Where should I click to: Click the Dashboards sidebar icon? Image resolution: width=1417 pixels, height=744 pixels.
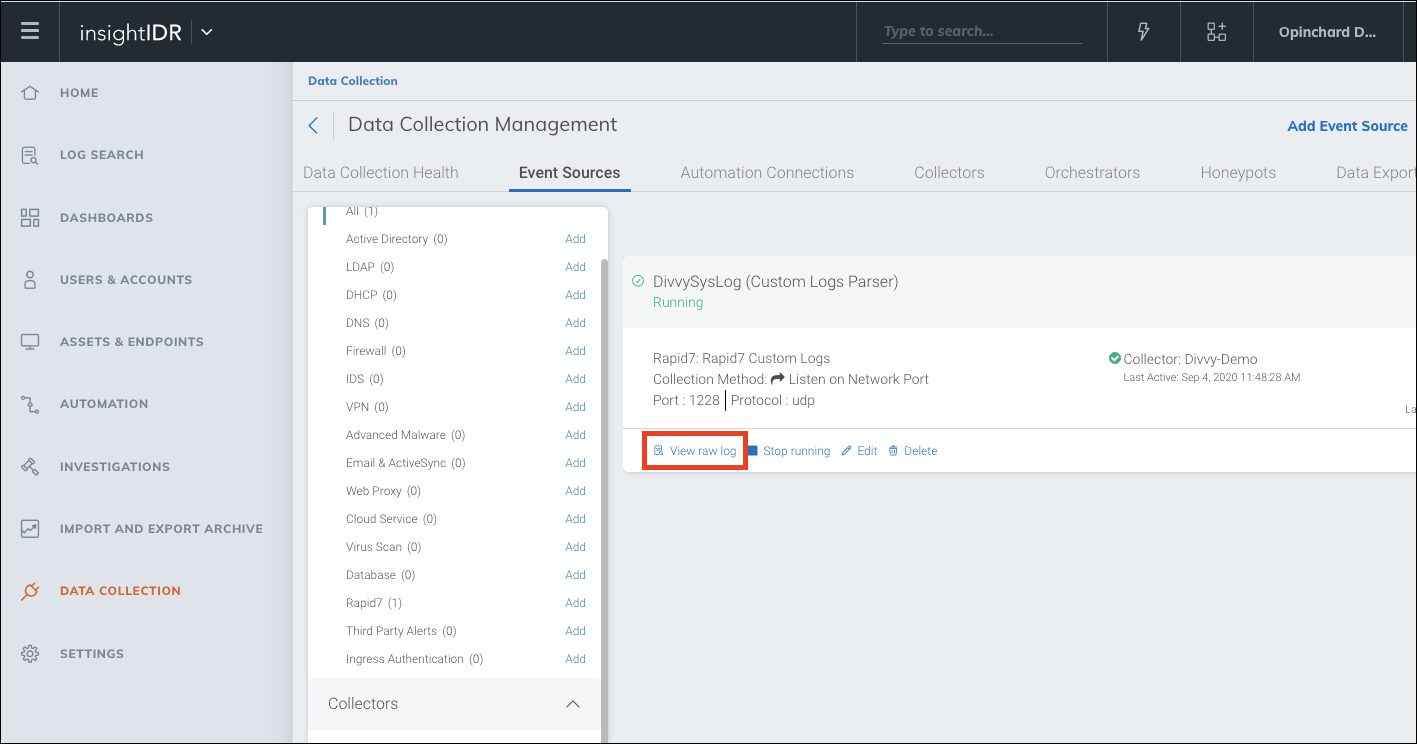coord(30,218)
